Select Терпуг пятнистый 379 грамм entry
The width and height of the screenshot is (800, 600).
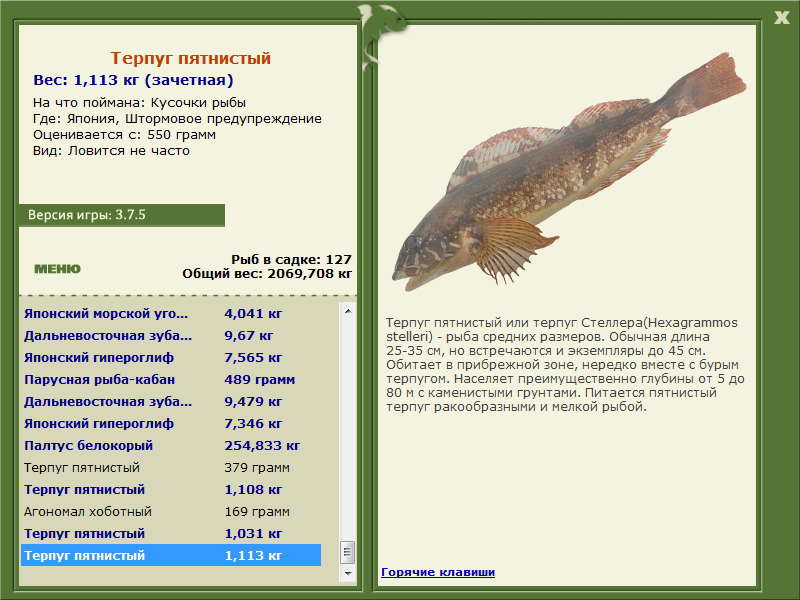[x=170, y=467]
